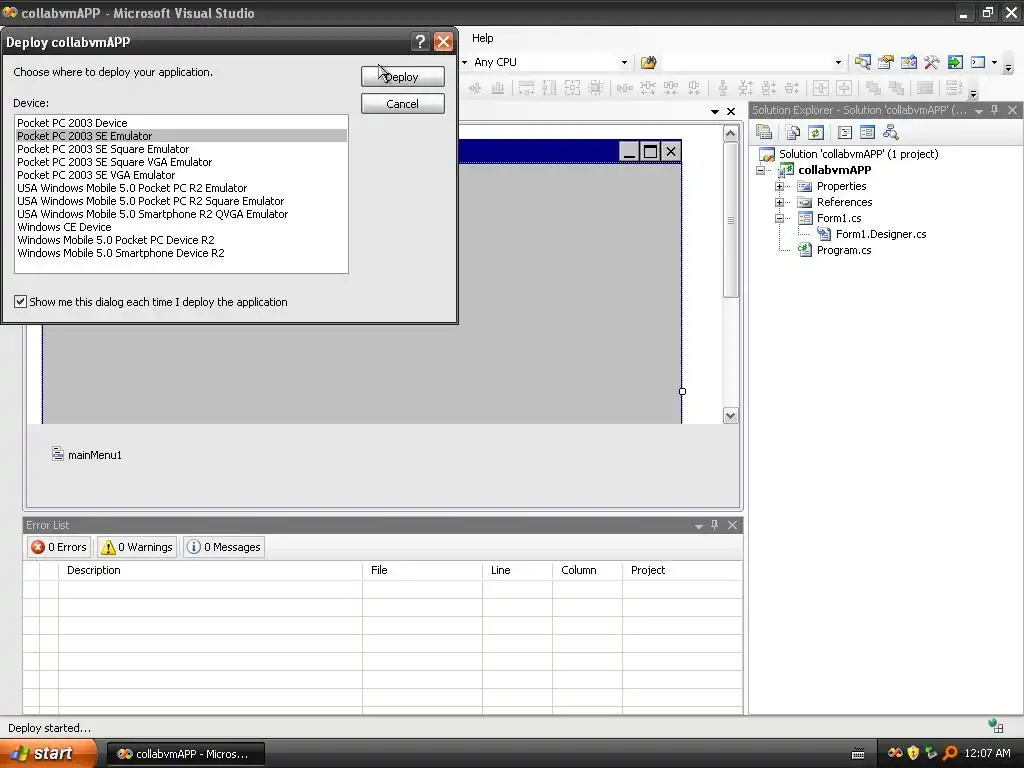Pin the Solution Explorer panel
This screenshot has height=768, width=1024.
[995, 110]
